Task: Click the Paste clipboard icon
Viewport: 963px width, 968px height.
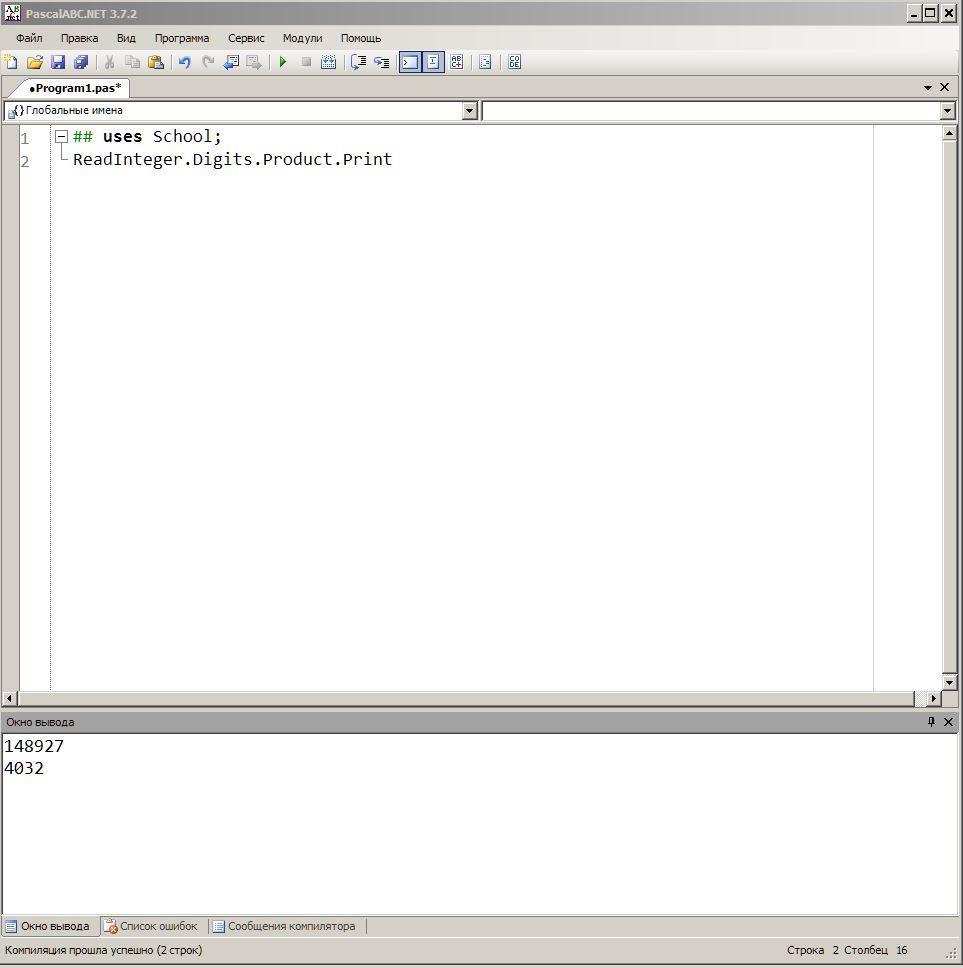Action: pyautogui.click(x=156, y=62)
